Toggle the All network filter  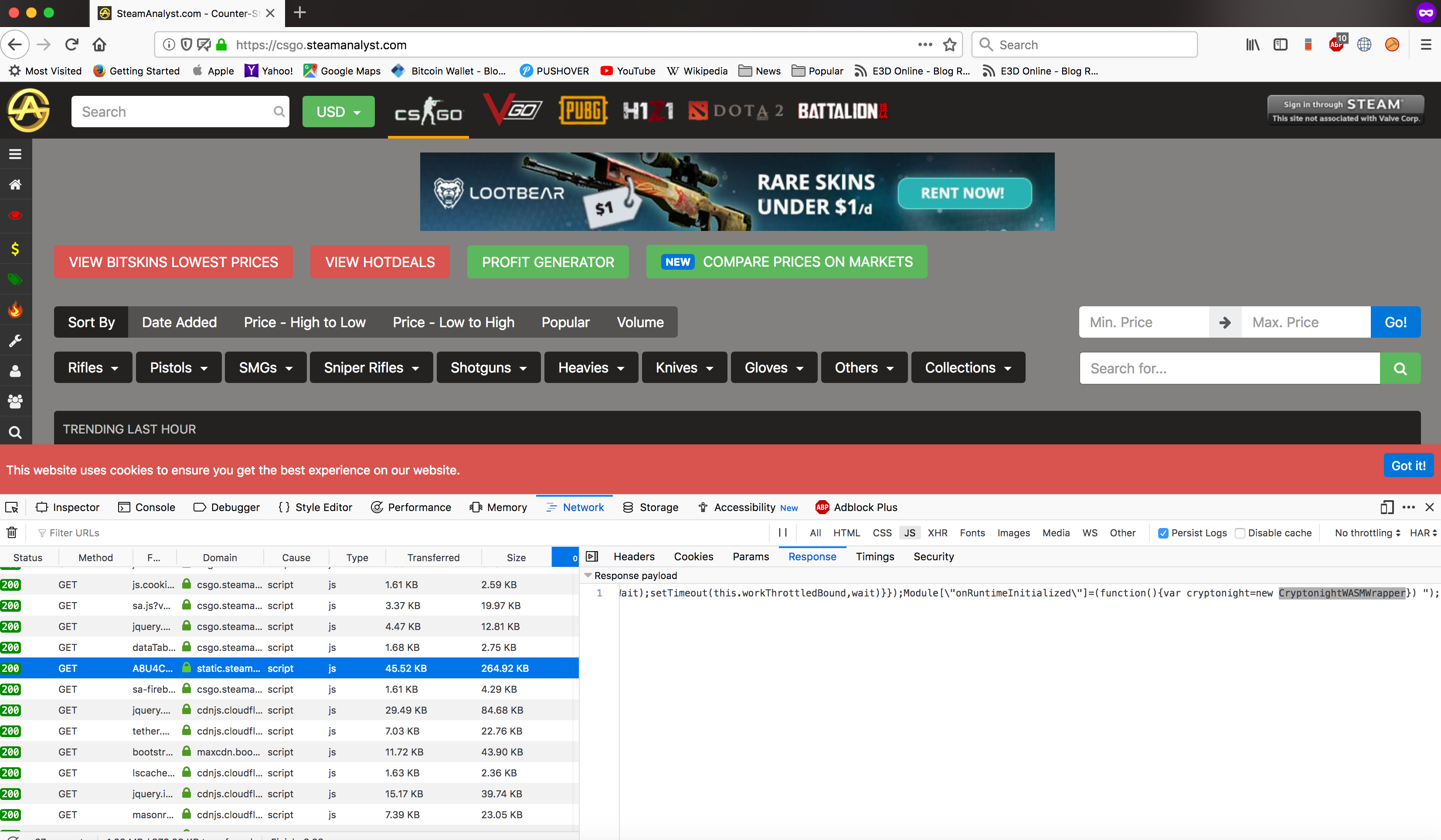click(x=815, y=532)
